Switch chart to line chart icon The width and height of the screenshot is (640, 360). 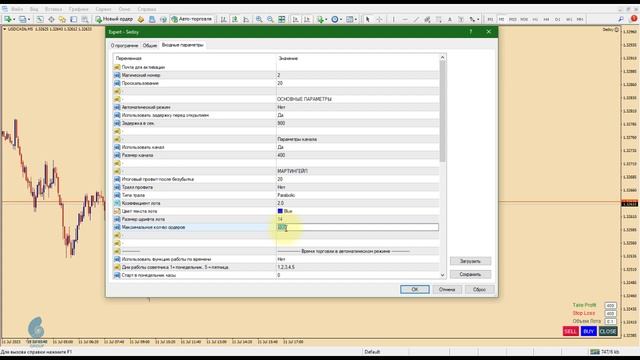(246, 19)
